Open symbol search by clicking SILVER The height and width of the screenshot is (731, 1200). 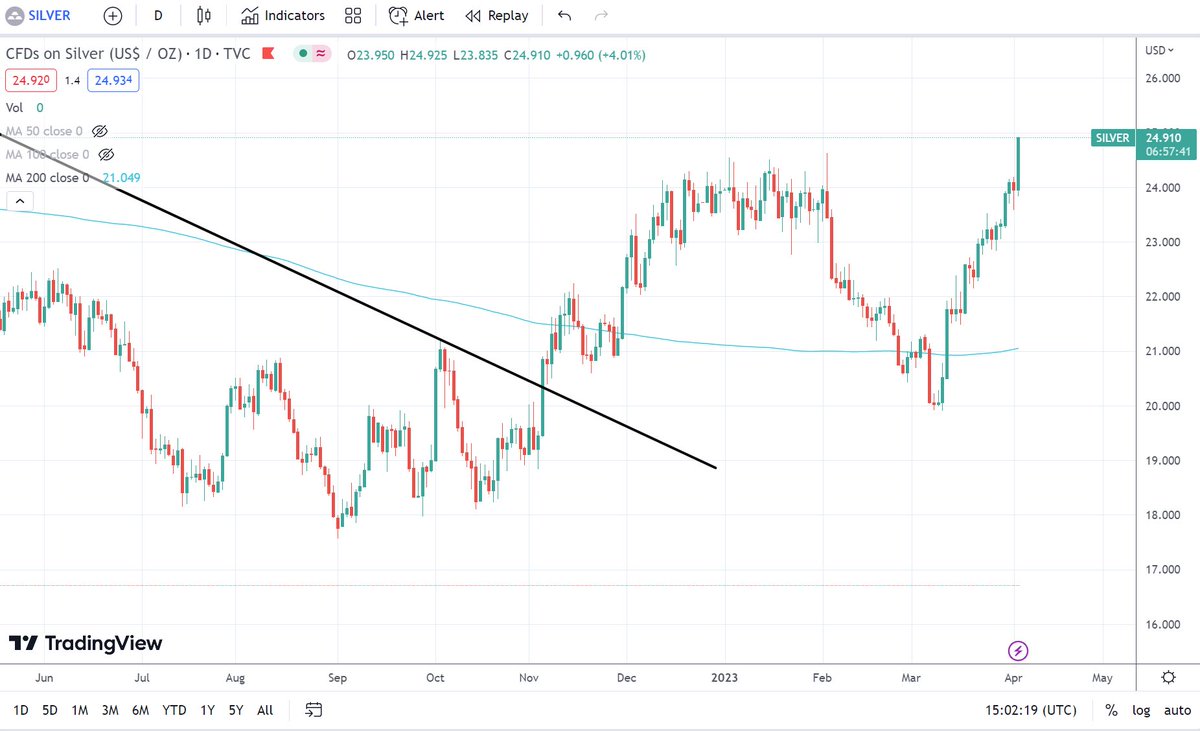tap(47, 15)
